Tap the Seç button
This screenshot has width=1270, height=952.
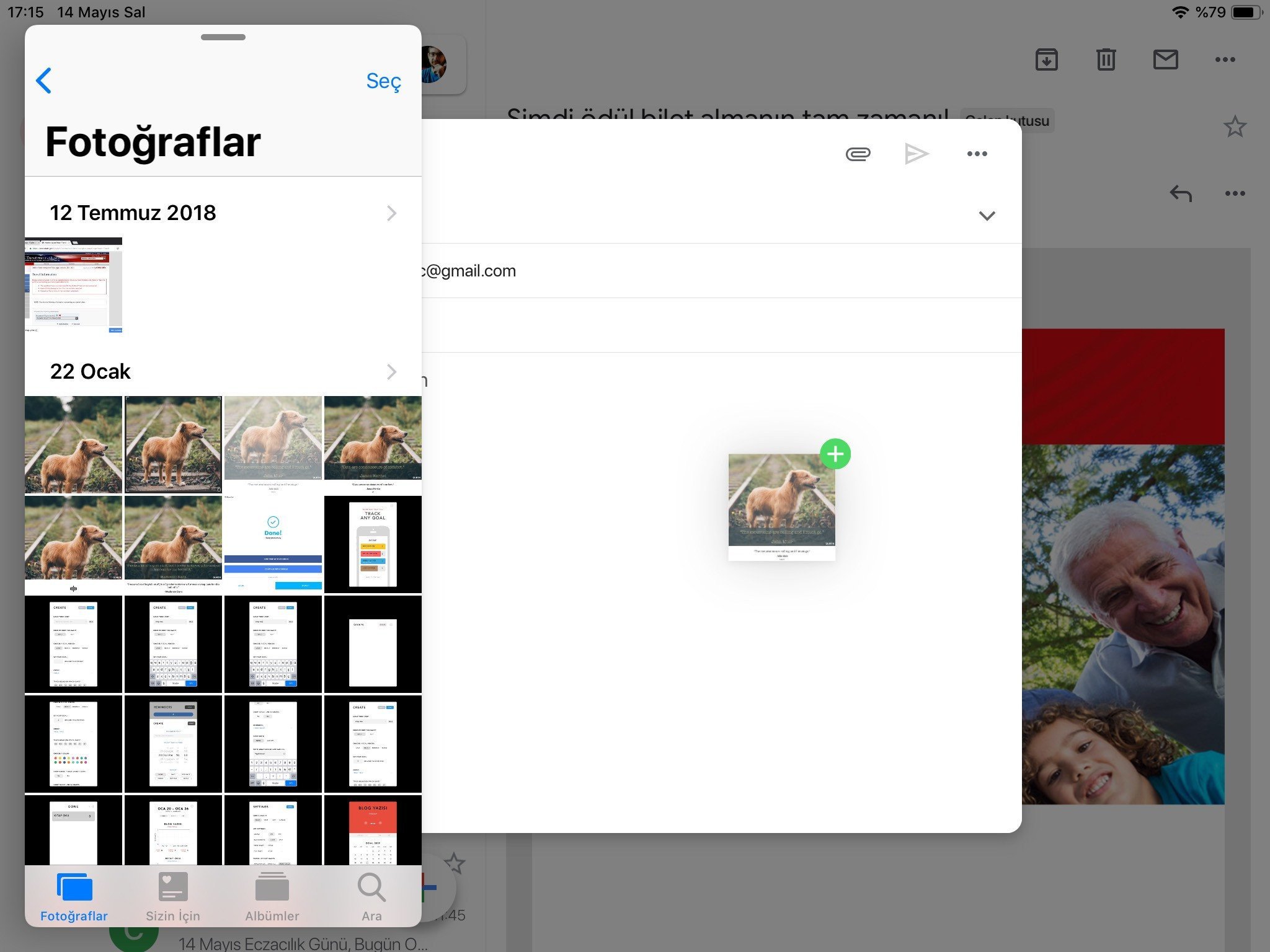click(x=383, y=81)
